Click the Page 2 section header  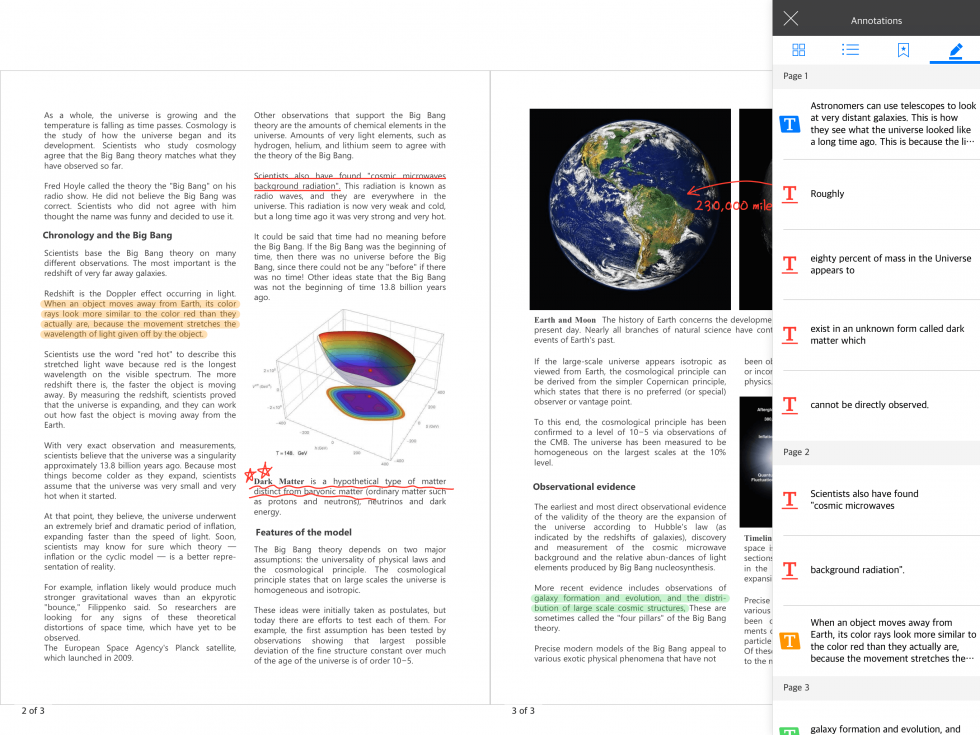tap(876, 452)
